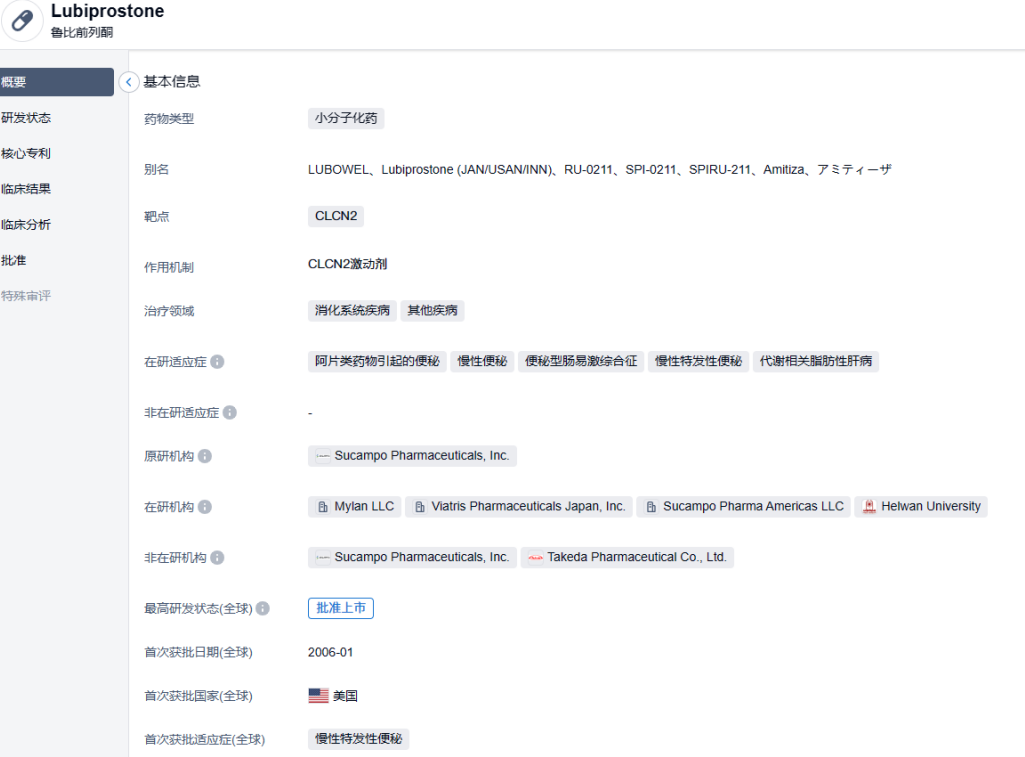This screenshot has height=757, width=1025.
Task: Click the 消化系统疾病 therapeutic area tag
Action: [x=352, y=311]
